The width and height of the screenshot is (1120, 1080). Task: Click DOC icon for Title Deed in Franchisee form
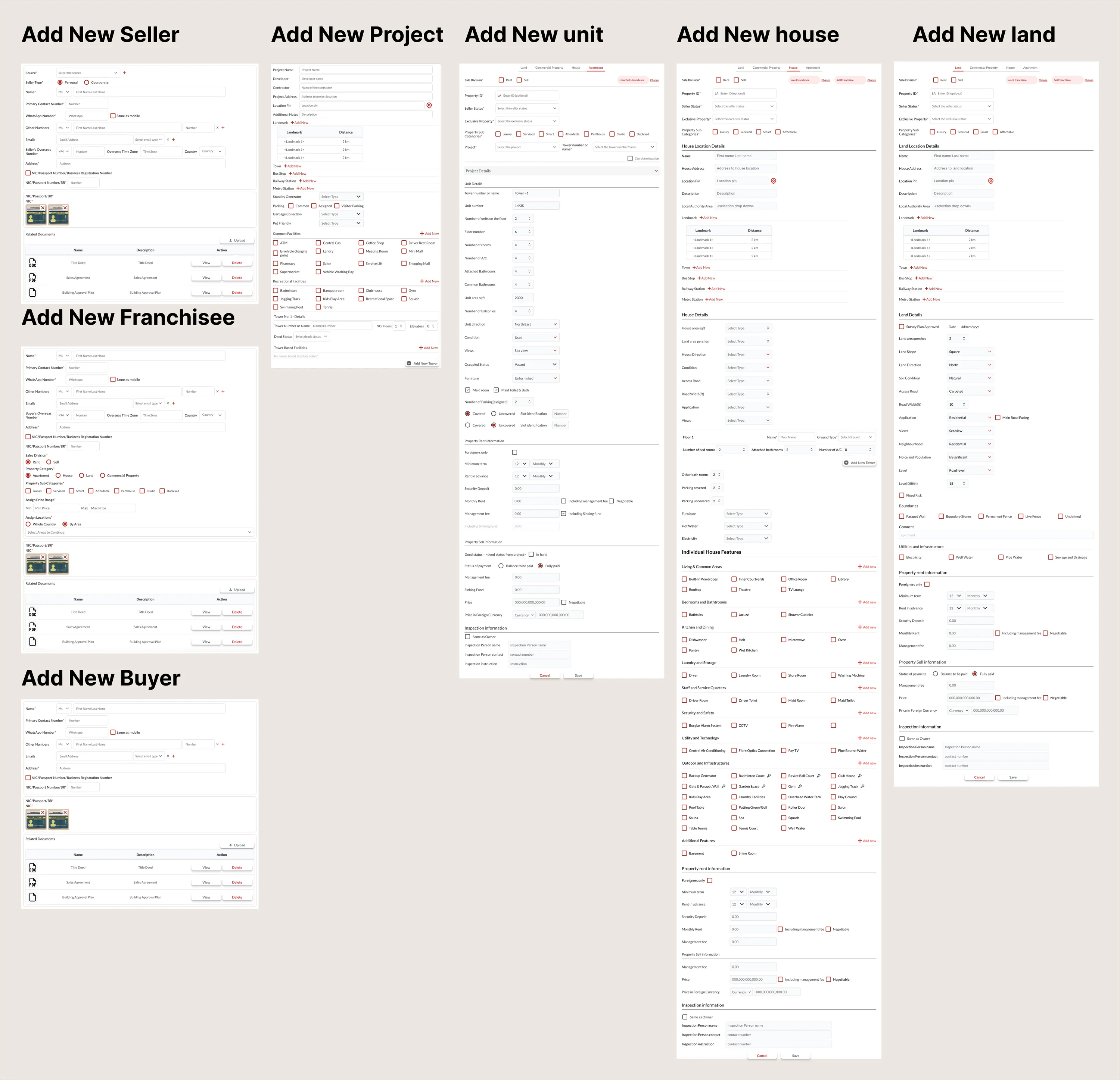32,612
